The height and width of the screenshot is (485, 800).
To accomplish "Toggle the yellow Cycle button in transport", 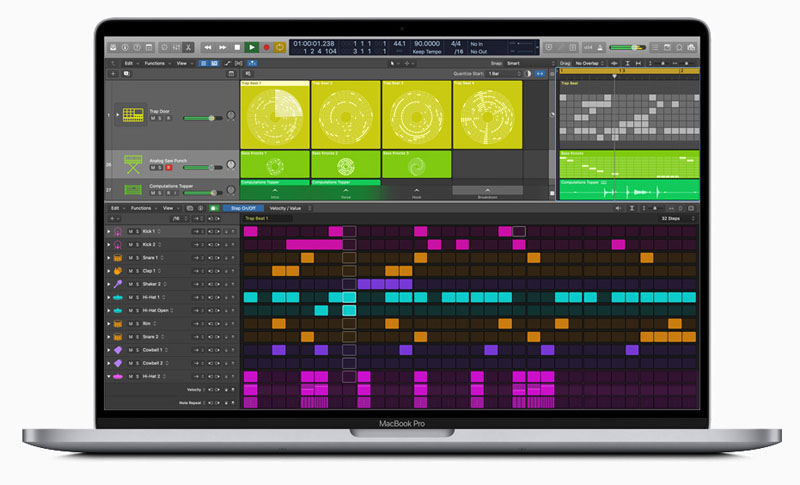I will (x=280, y=47).
